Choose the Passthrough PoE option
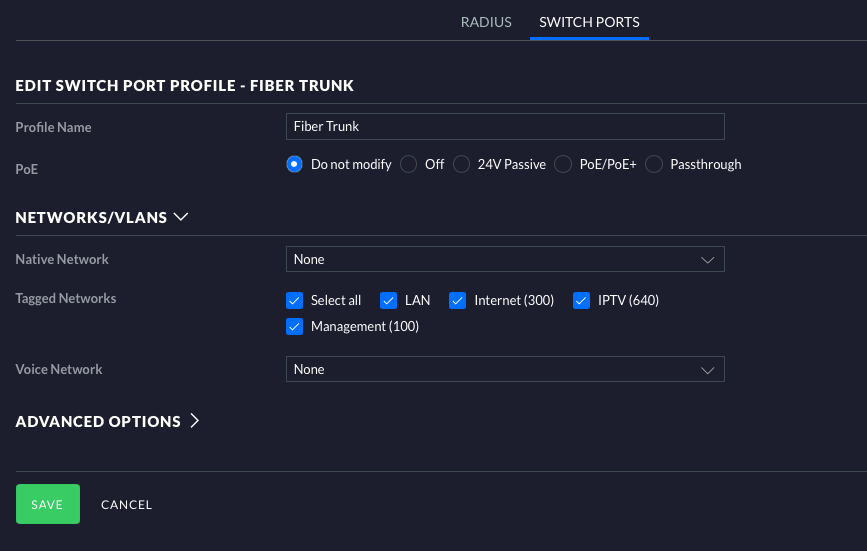Image resolution: width=867 pixels, height=551 pixels. 654,164
